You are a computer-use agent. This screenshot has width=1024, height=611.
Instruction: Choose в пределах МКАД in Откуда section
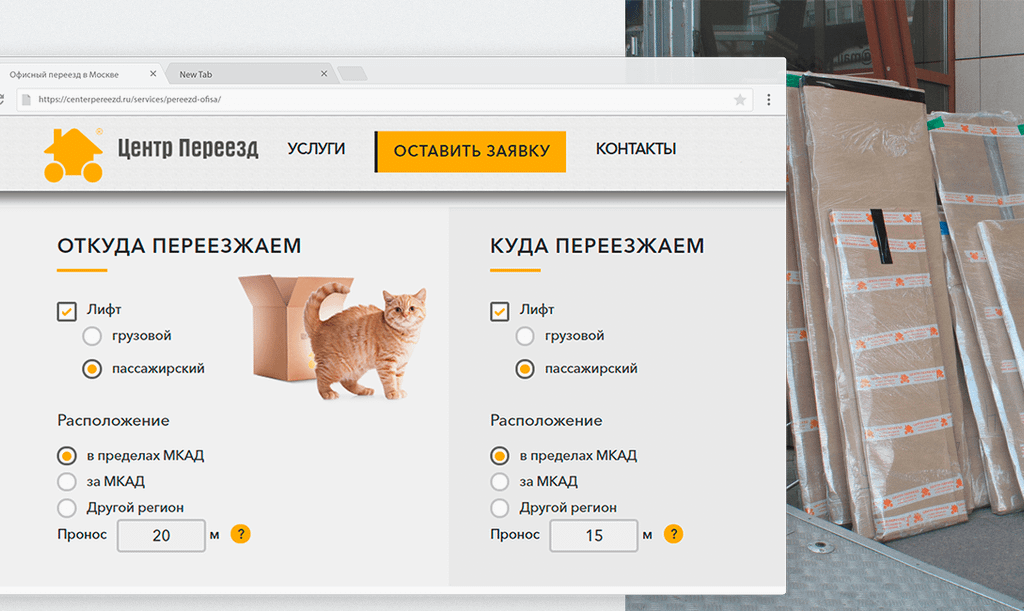(67, 456)
